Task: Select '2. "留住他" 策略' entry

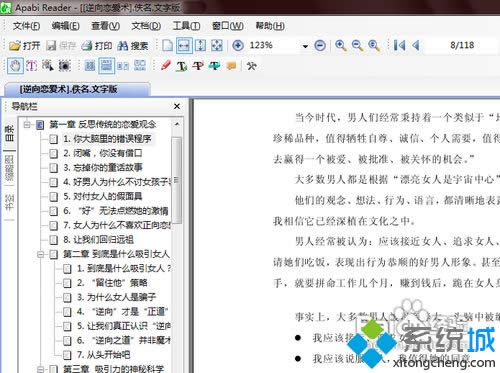Action: (112, 283)
